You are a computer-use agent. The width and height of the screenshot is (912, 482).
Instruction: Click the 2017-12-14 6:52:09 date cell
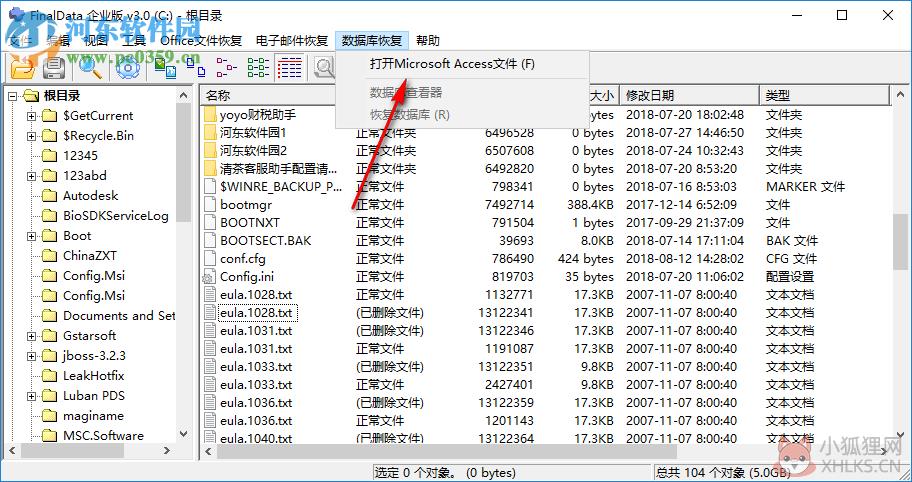(681, 205)
